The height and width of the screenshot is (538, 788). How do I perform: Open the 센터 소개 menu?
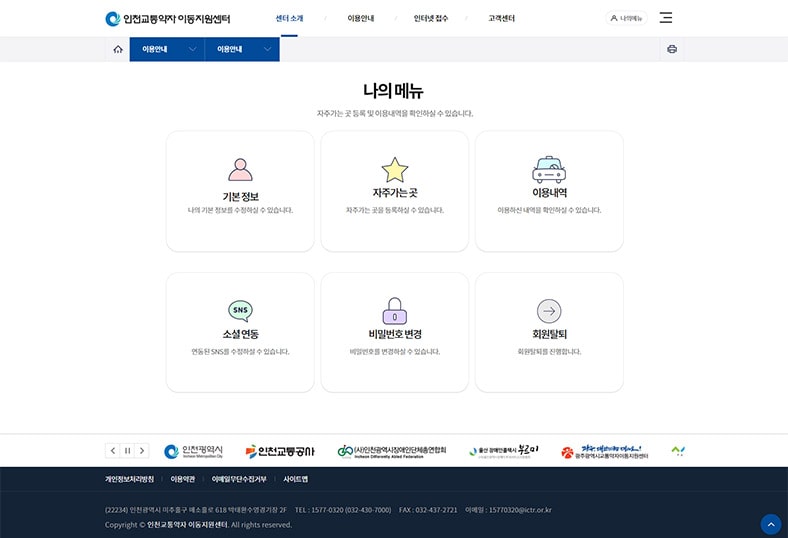pyautogui.click(x=288, y=18)
